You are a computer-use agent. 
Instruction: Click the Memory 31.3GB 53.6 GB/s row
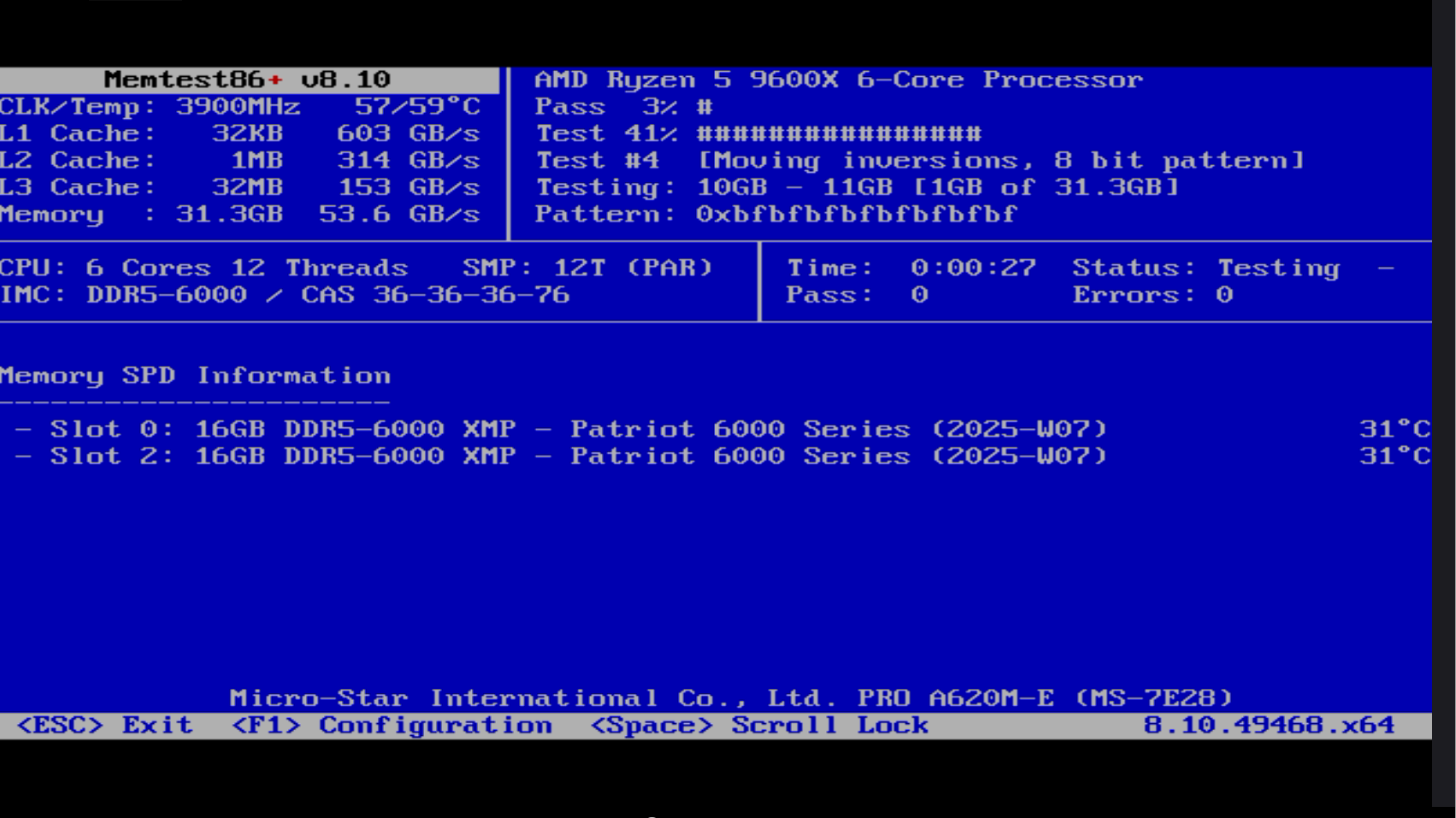point(240,215)
